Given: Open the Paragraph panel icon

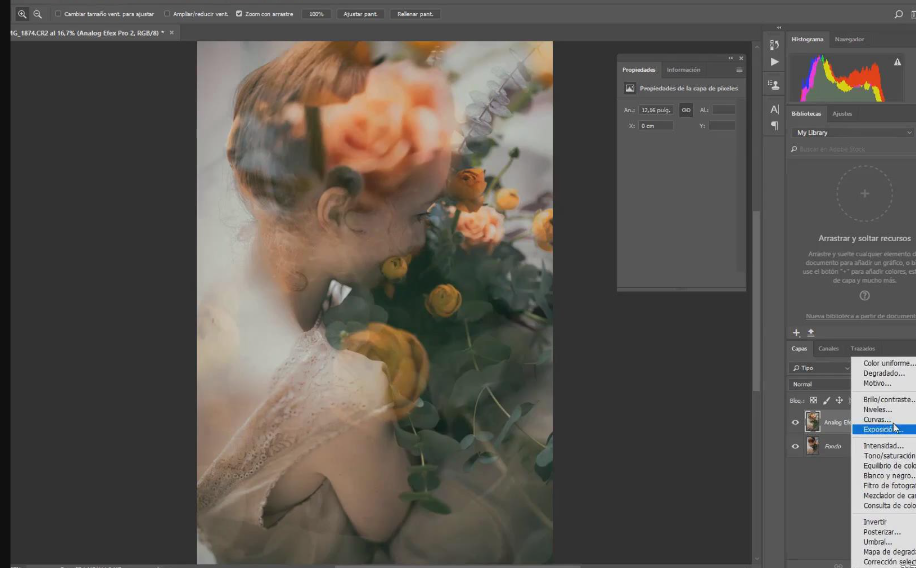Looking at the screenshot, I should point(774,126).
